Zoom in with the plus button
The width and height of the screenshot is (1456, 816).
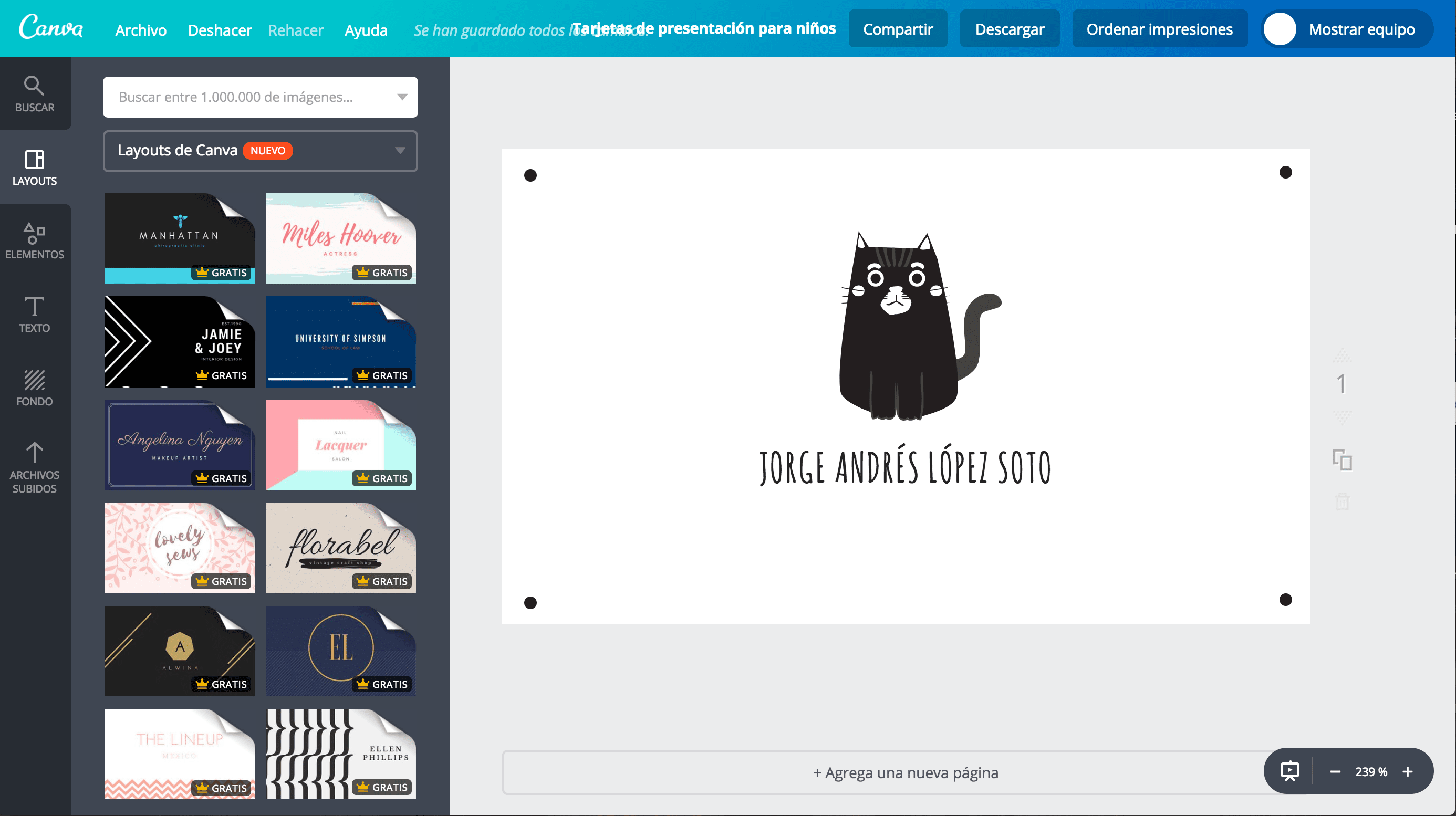coord(1407,771)
